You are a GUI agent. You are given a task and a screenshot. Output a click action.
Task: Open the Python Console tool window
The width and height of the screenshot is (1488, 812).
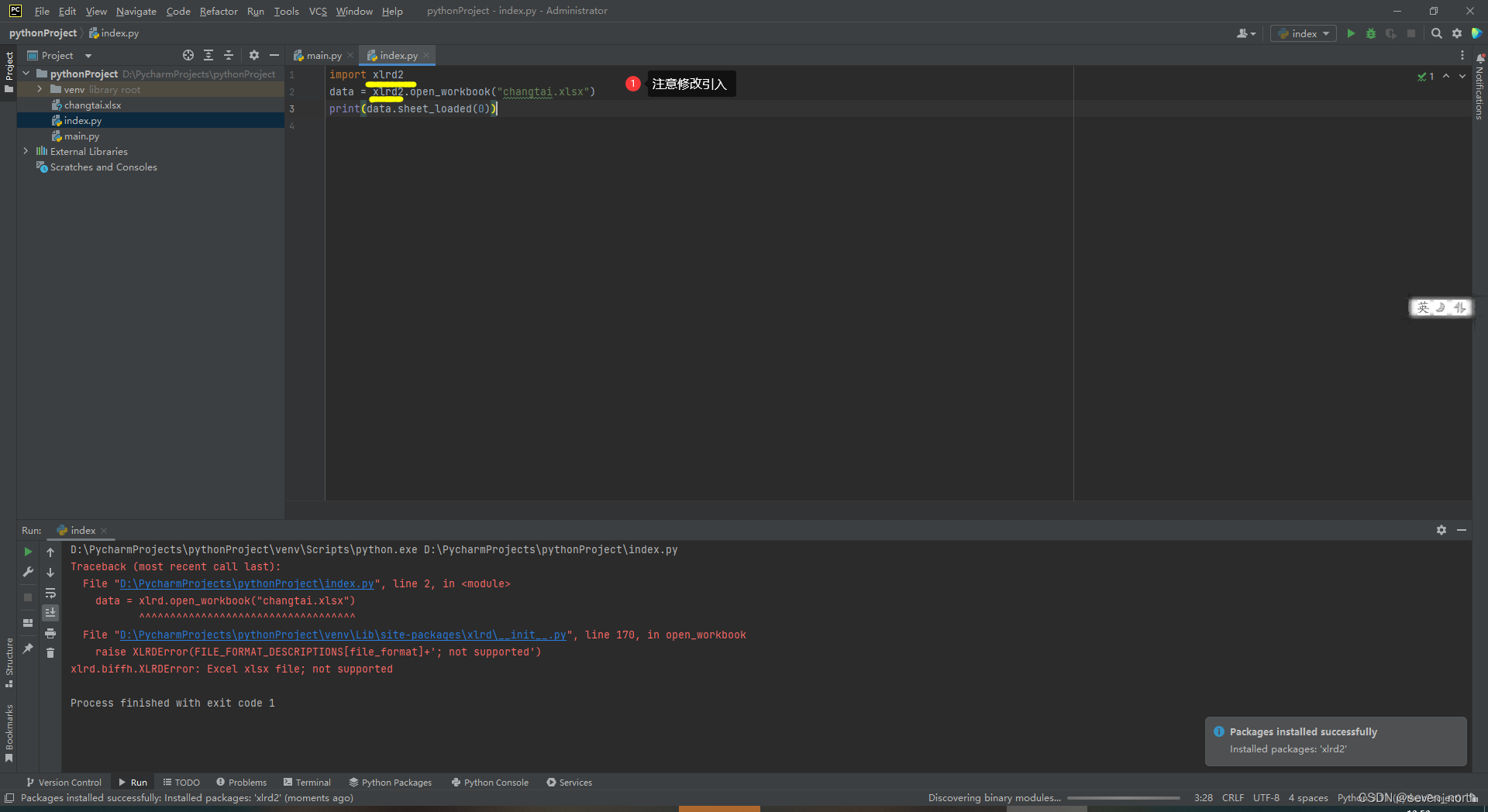pos(490,782)
